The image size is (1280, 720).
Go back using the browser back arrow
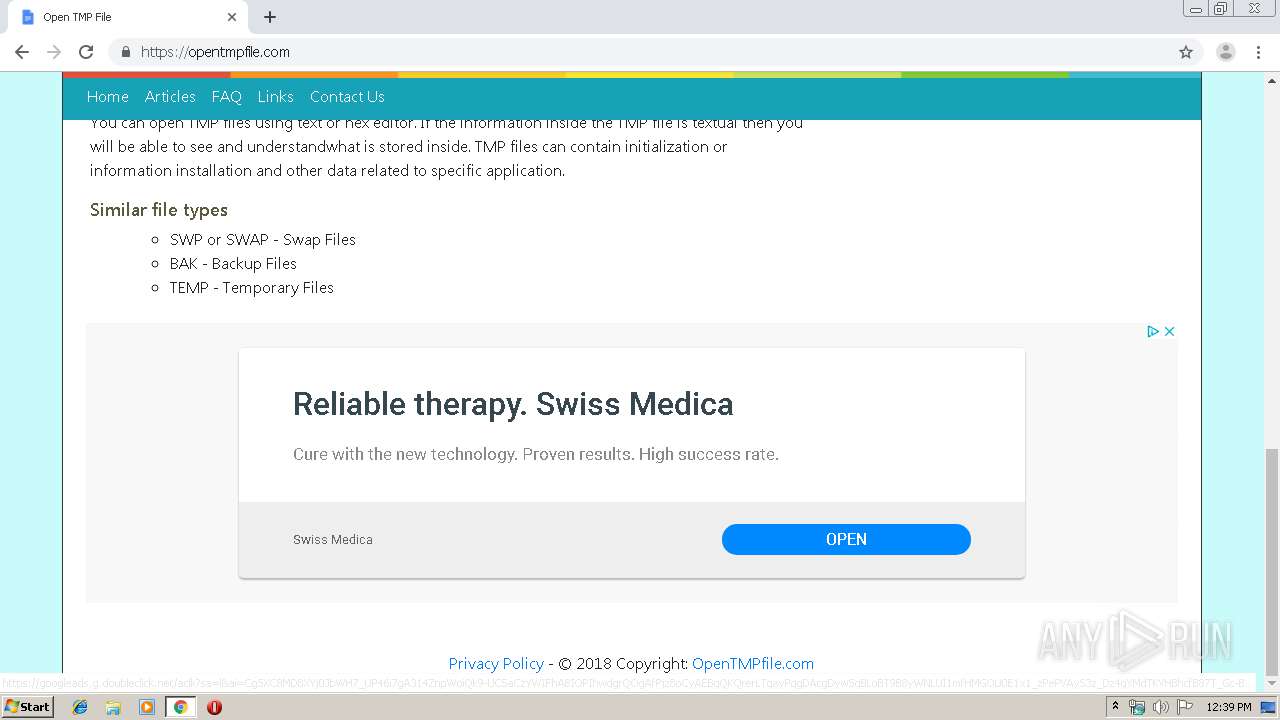coord(22,52)
